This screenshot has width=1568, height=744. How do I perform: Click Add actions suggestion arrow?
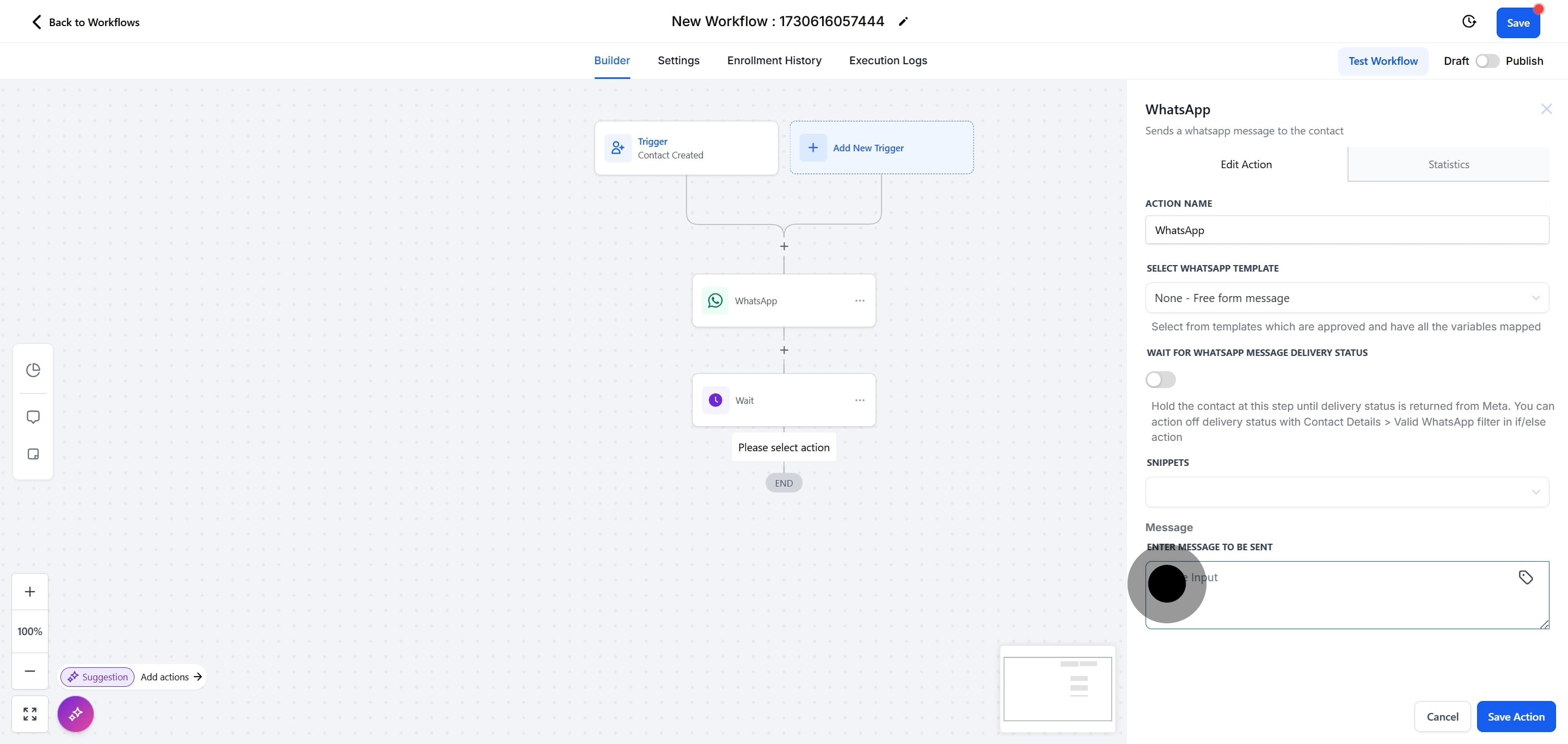(197, 677)
